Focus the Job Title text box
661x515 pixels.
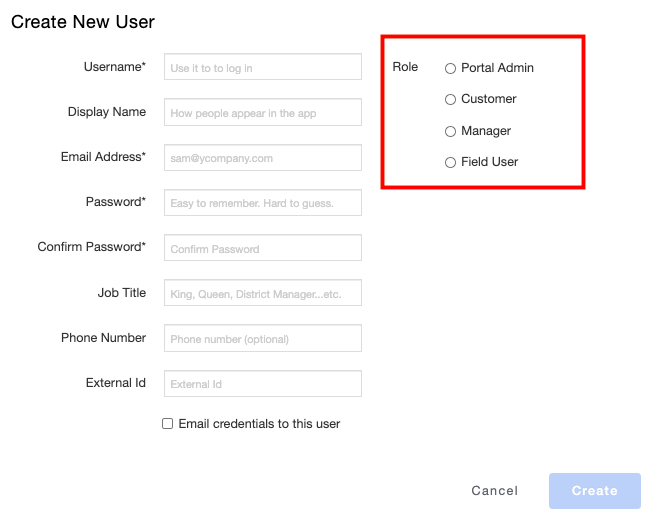(x=263, y=292)
